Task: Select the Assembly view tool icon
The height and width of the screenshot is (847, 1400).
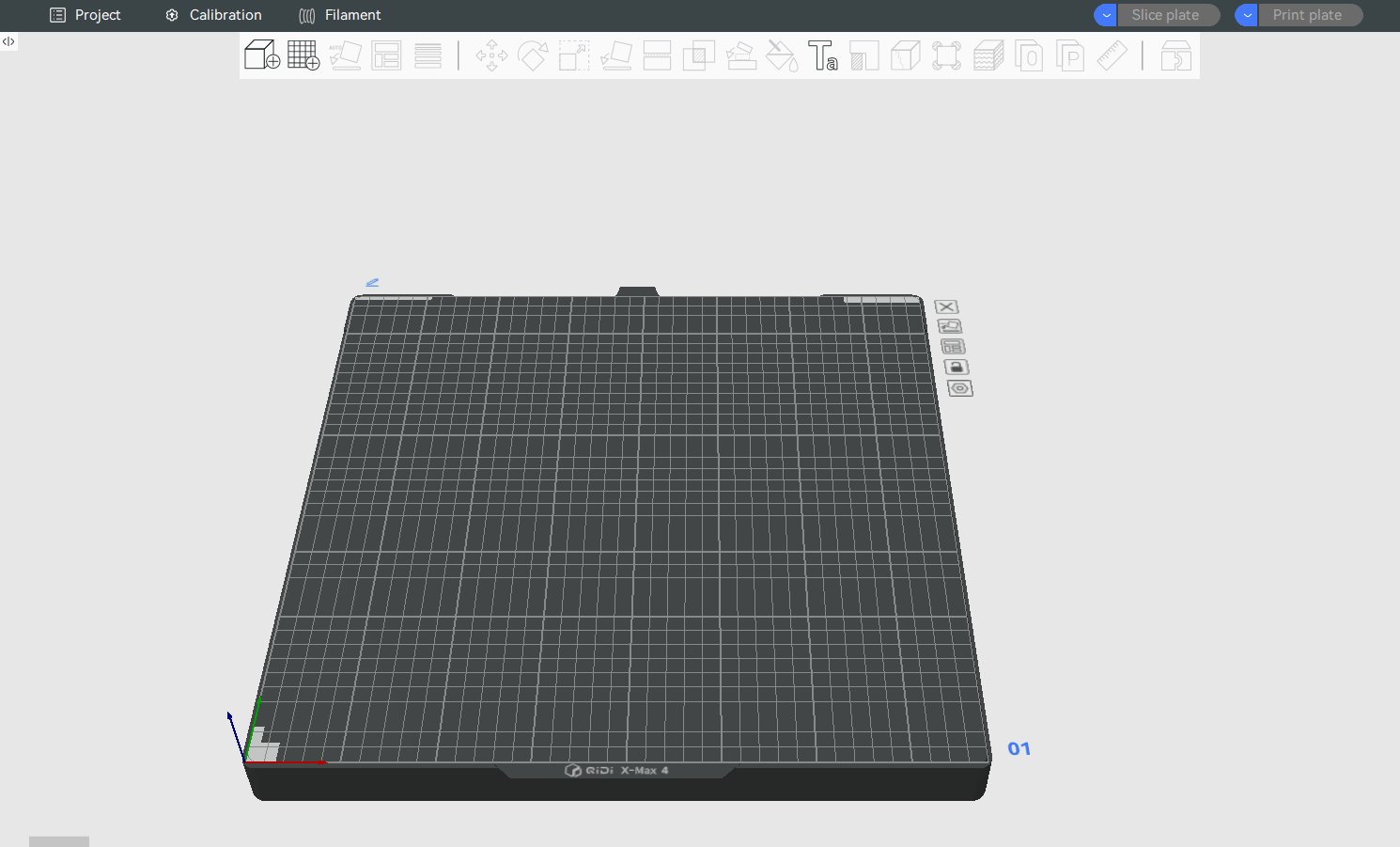Action: click(1176, 55)
